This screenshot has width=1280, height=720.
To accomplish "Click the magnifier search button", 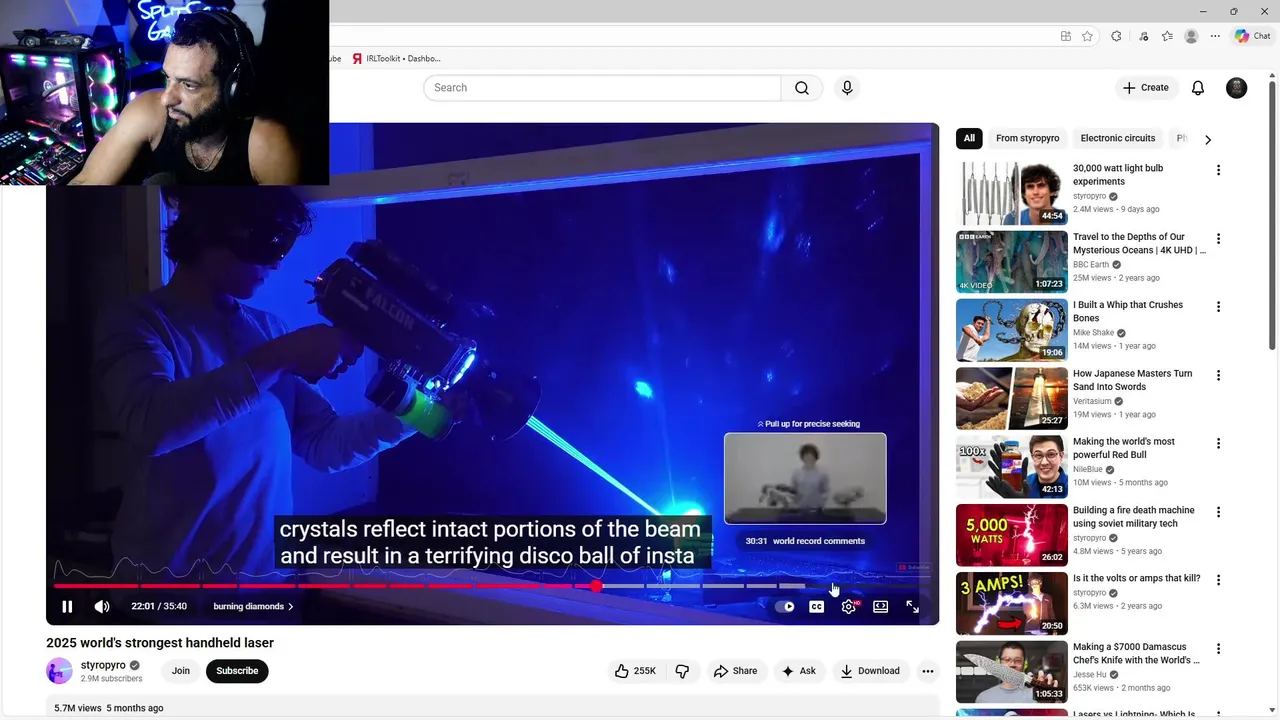I will pos(802,88).
